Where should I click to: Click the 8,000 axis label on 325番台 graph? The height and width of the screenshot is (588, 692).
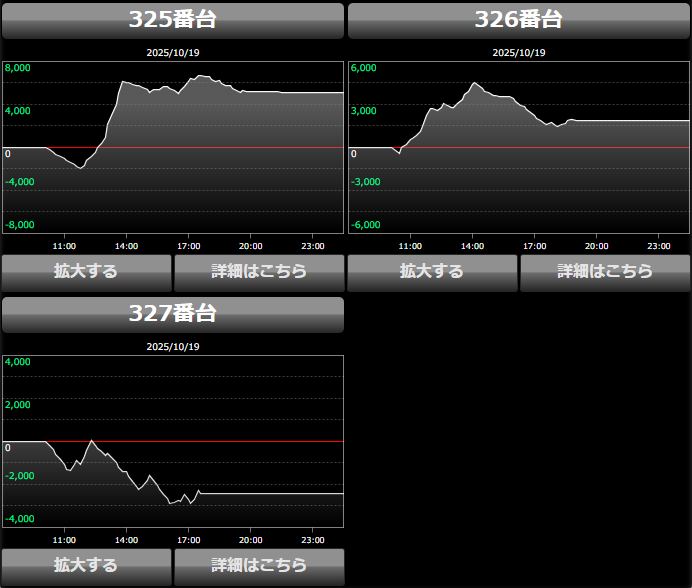pos(18,68)
